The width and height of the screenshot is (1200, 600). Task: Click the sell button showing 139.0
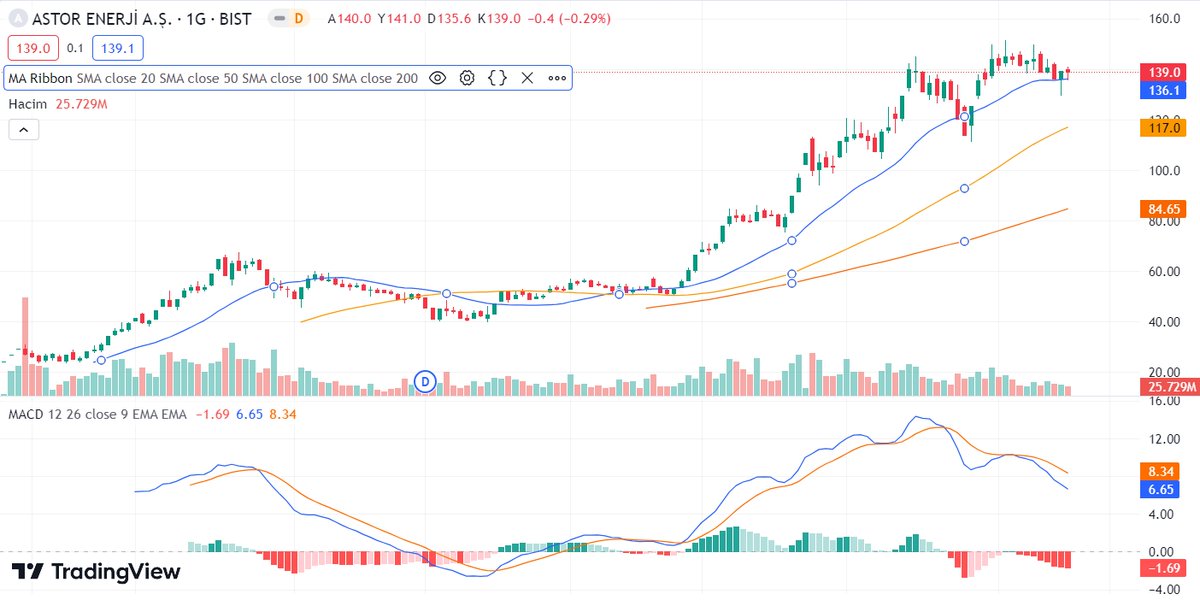pos(31,47)
